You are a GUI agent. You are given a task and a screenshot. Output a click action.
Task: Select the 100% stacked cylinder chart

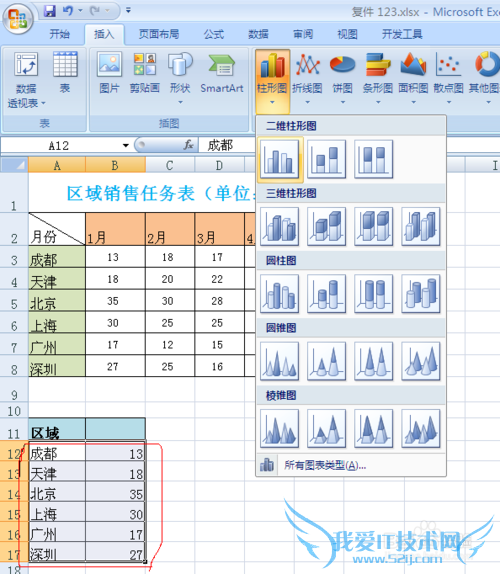point(374,294)
